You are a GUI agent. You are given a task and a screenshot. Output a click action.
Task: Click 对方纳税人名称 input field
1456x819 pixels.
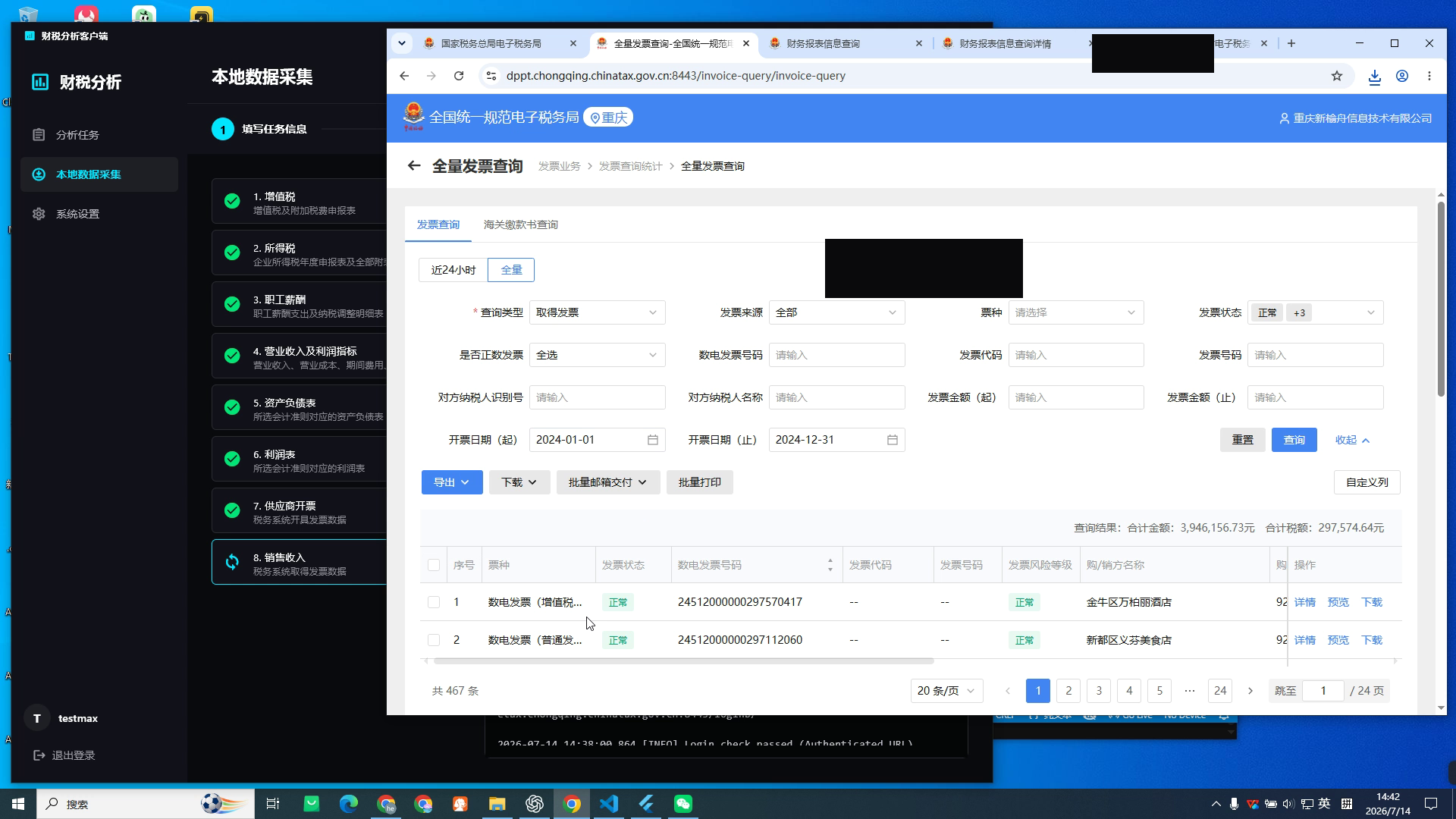[x=837, y=397]
